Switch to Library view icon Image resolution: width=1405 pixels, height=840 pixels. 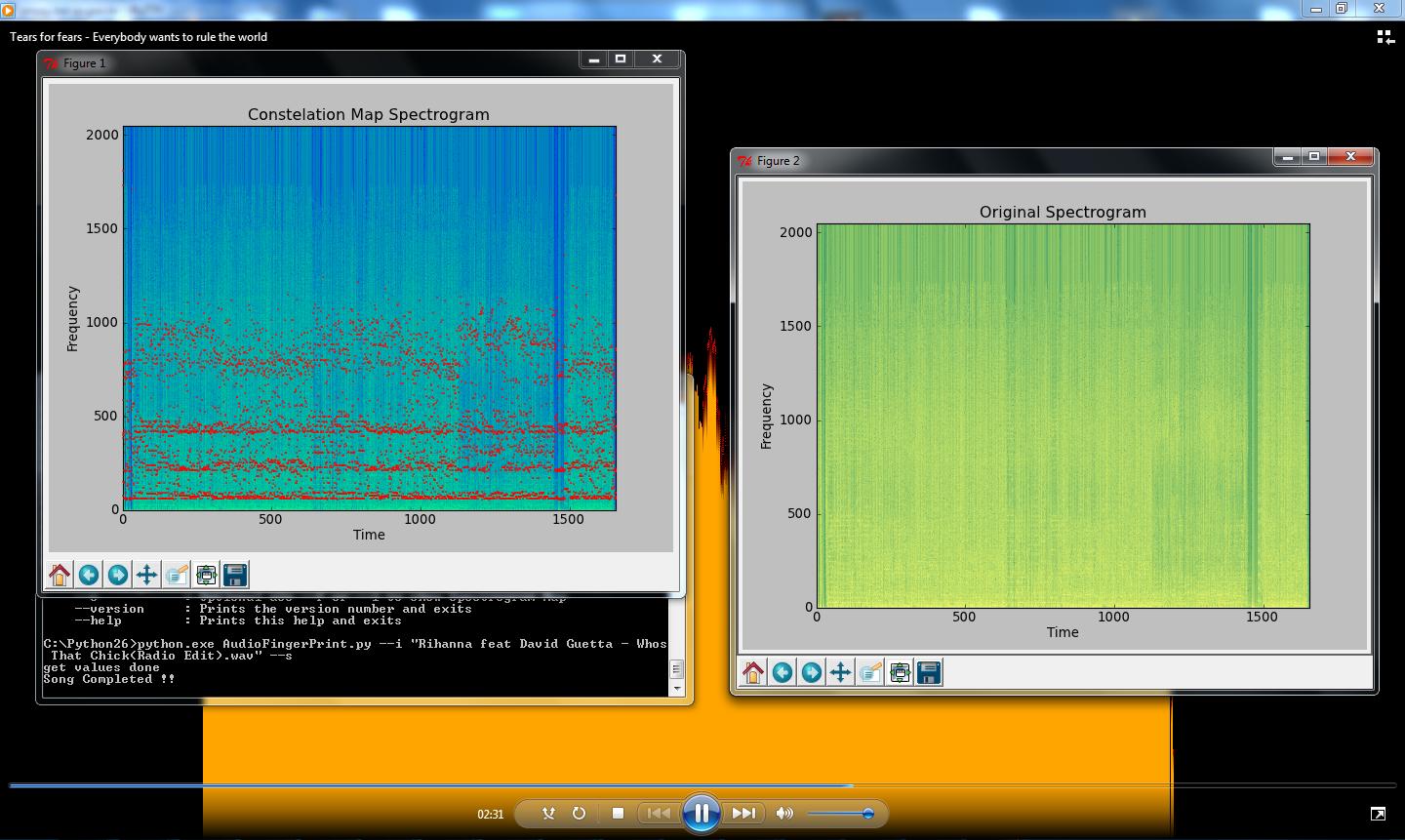click(1385, 37)
